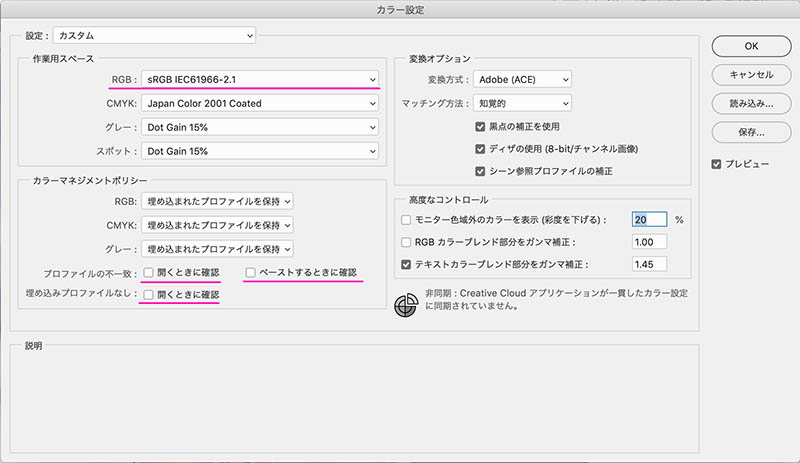This screenshot has height=463, width=800.
Task: Click the OK button
Action: click(752, 46)
